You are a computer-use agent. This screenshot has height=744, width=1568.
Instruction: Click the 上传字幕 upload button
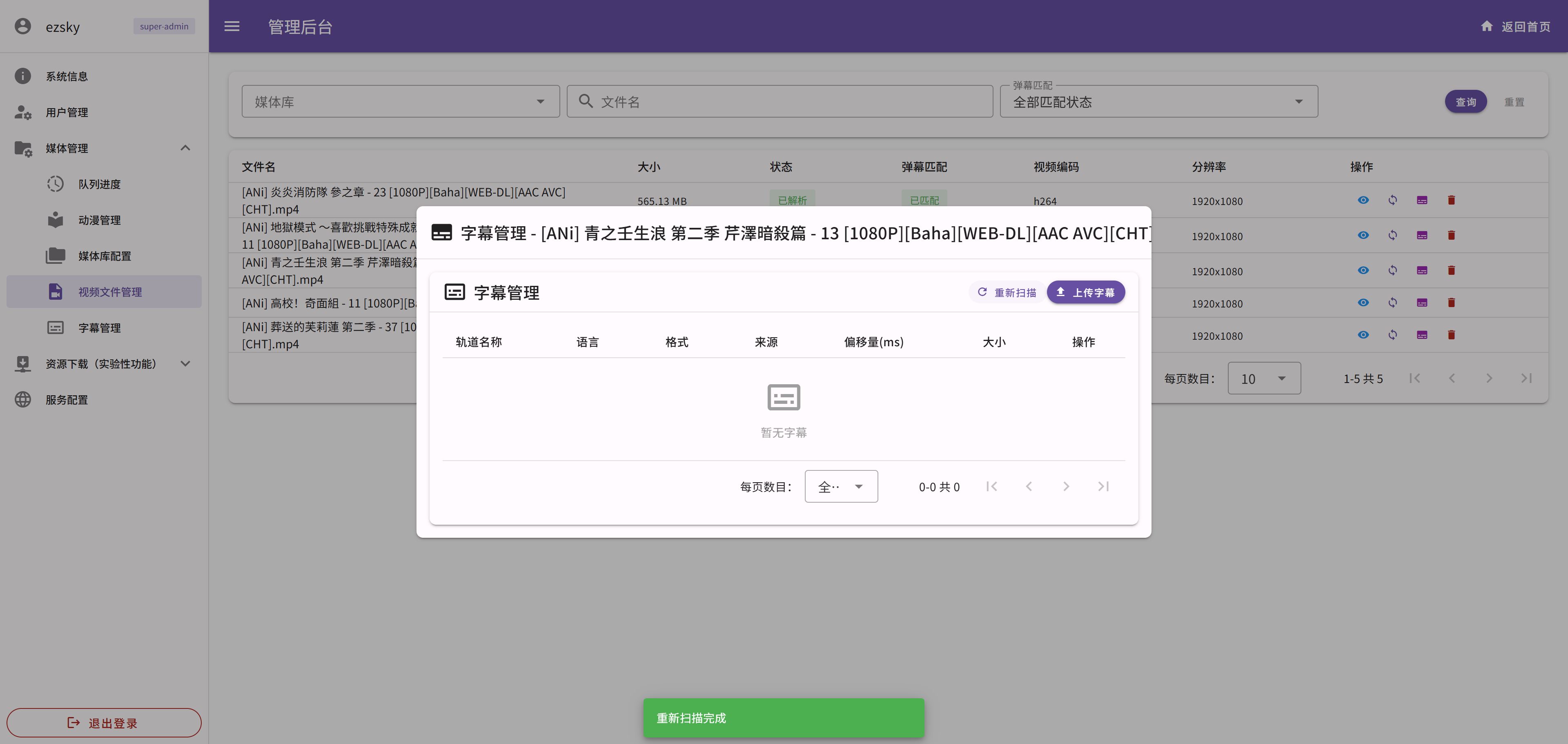coord(1086,292)
